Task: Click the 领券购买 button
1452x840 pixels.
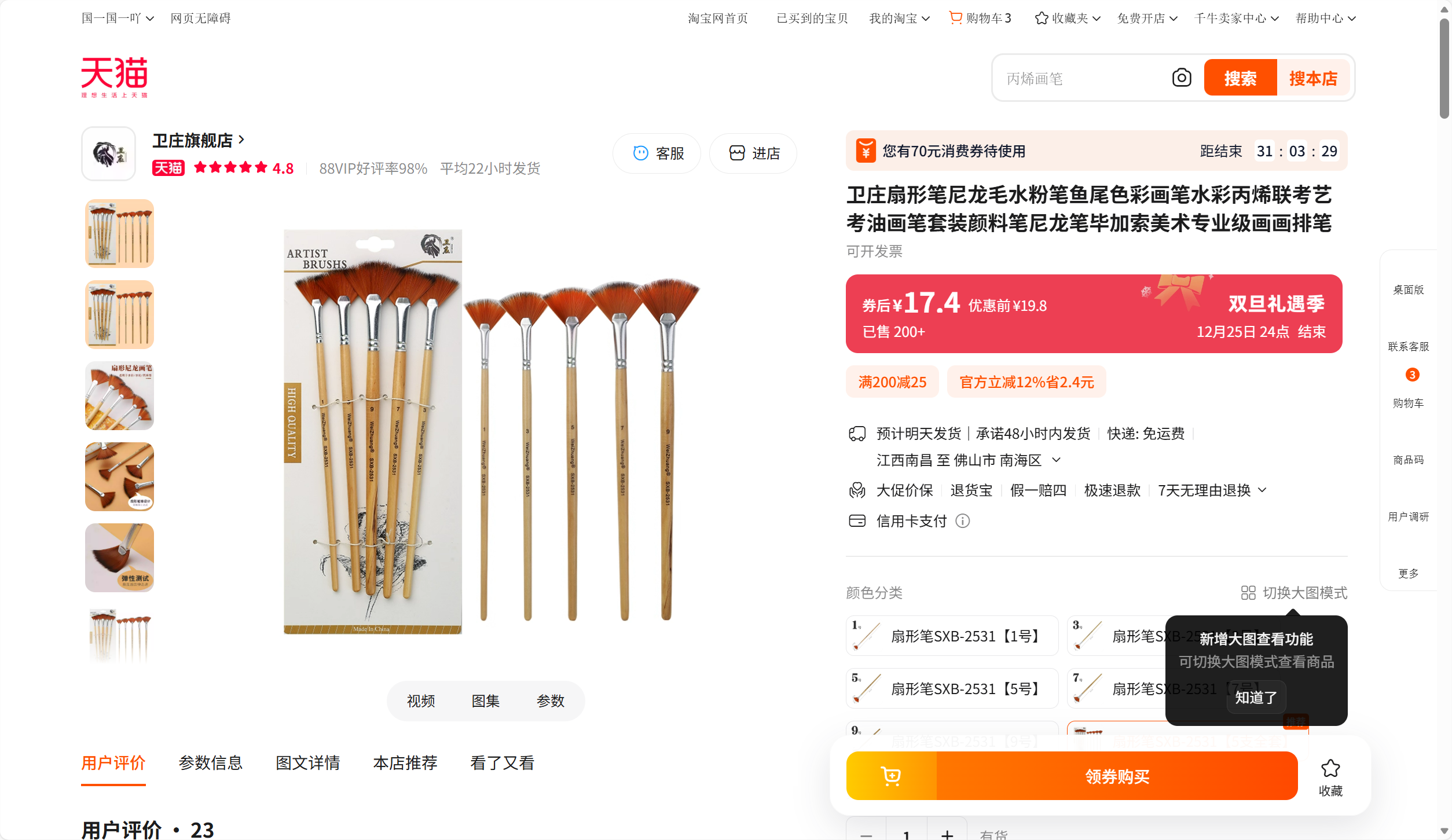Action: click(x=1117, y=776)
